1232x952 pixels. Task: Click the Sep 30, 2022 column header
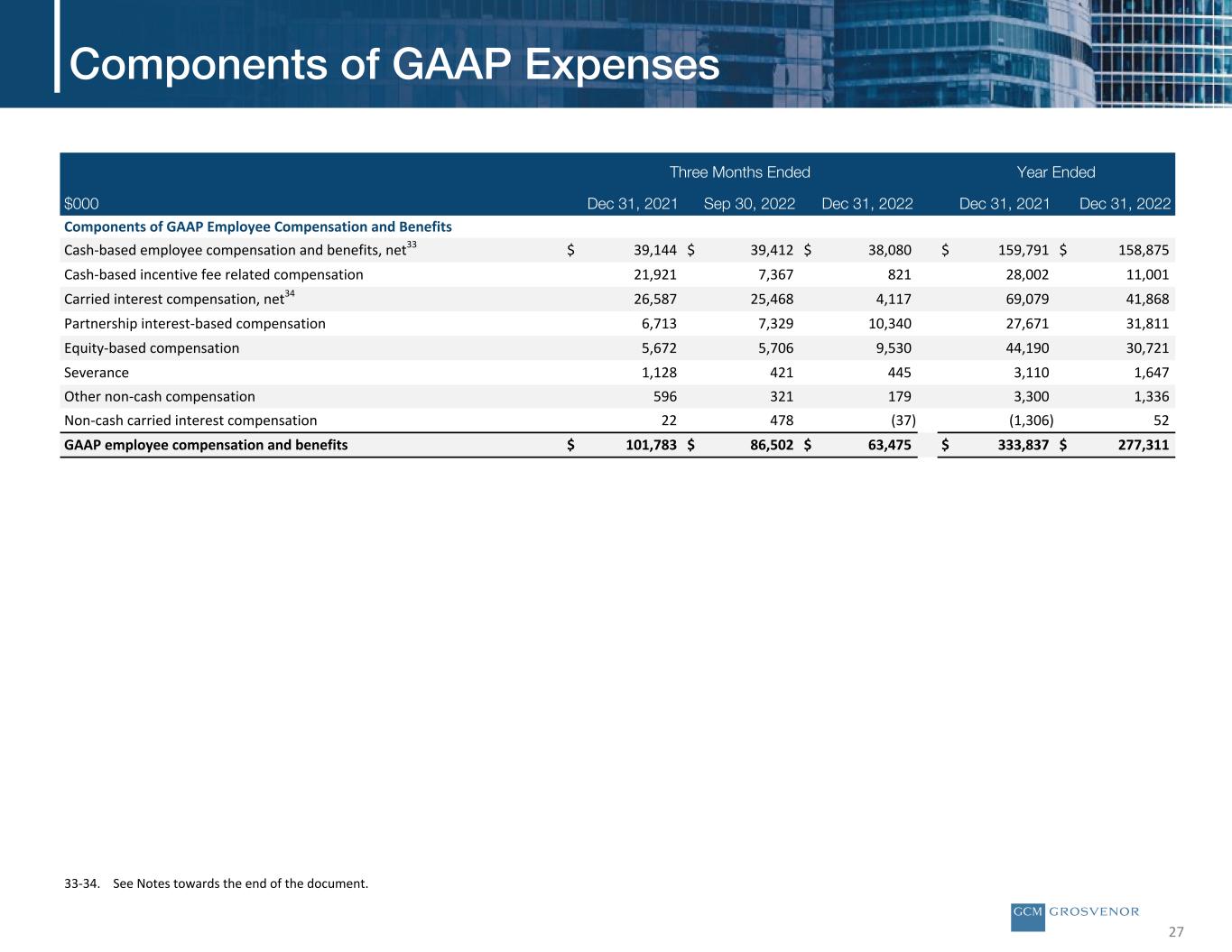(749, 204)
